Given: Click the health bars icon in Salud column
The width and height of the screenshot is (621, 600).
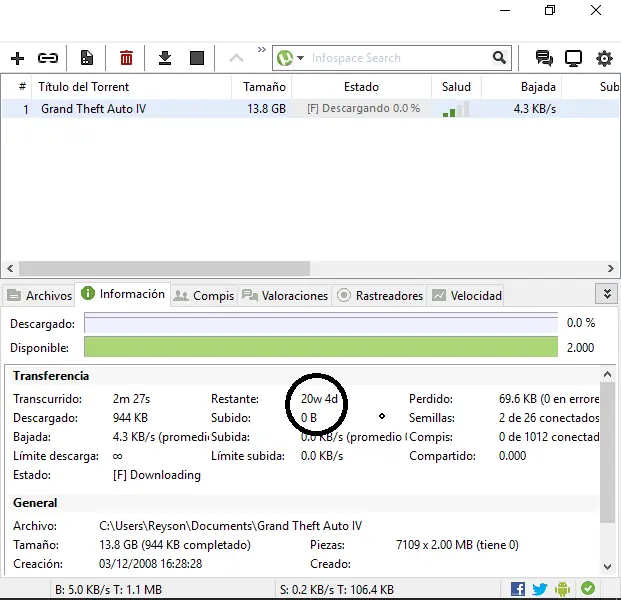Looking at the screenshot, I should coord(456,109).
